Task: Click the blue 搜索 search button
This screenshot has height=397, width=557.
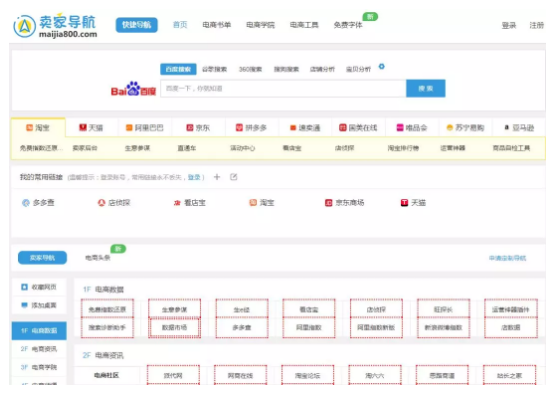Action: coord(426,88)
